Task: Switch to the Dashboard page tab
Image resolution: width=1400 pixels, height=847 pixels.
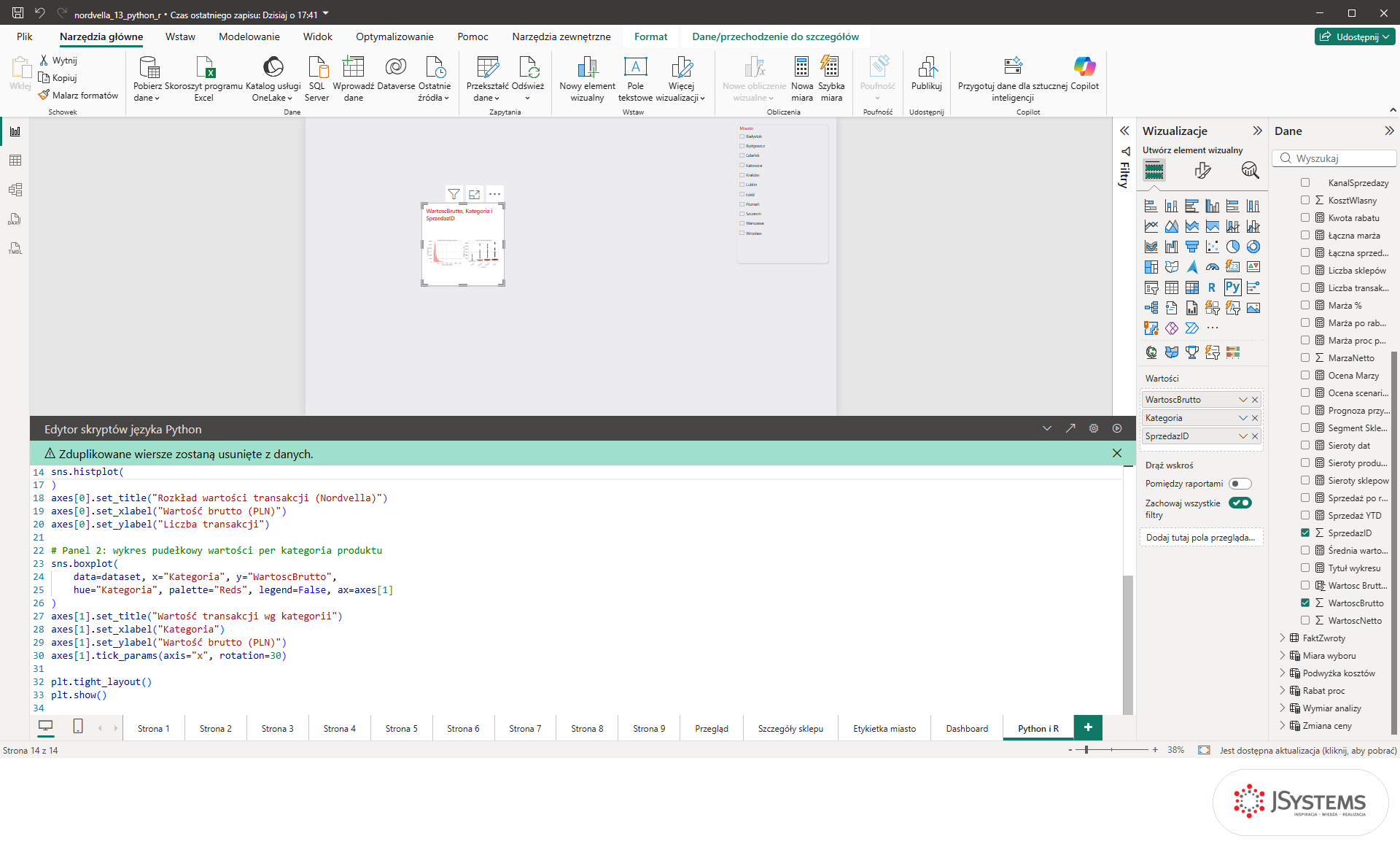Action: [967, 728]
